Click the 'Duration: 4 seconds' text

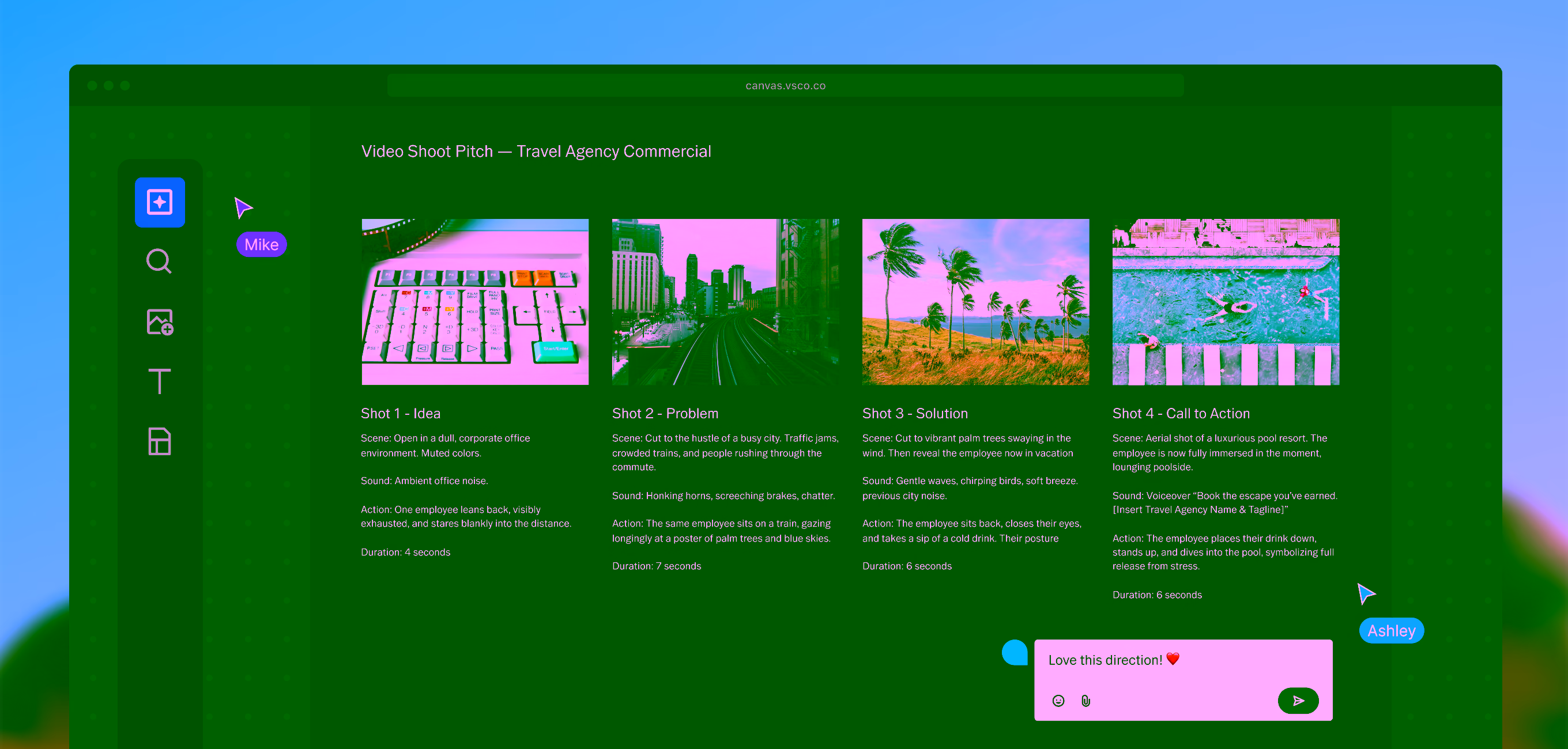point(405,553)
